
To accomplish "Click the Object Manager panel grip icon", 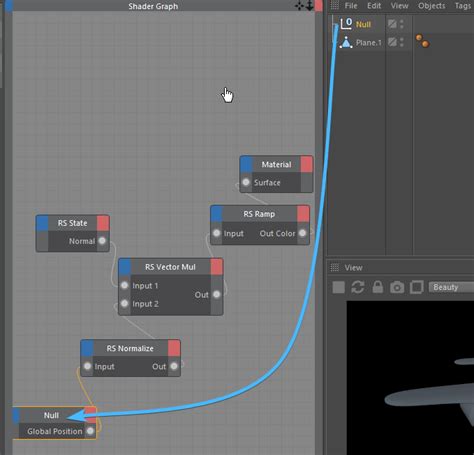I will click(334, 5).
